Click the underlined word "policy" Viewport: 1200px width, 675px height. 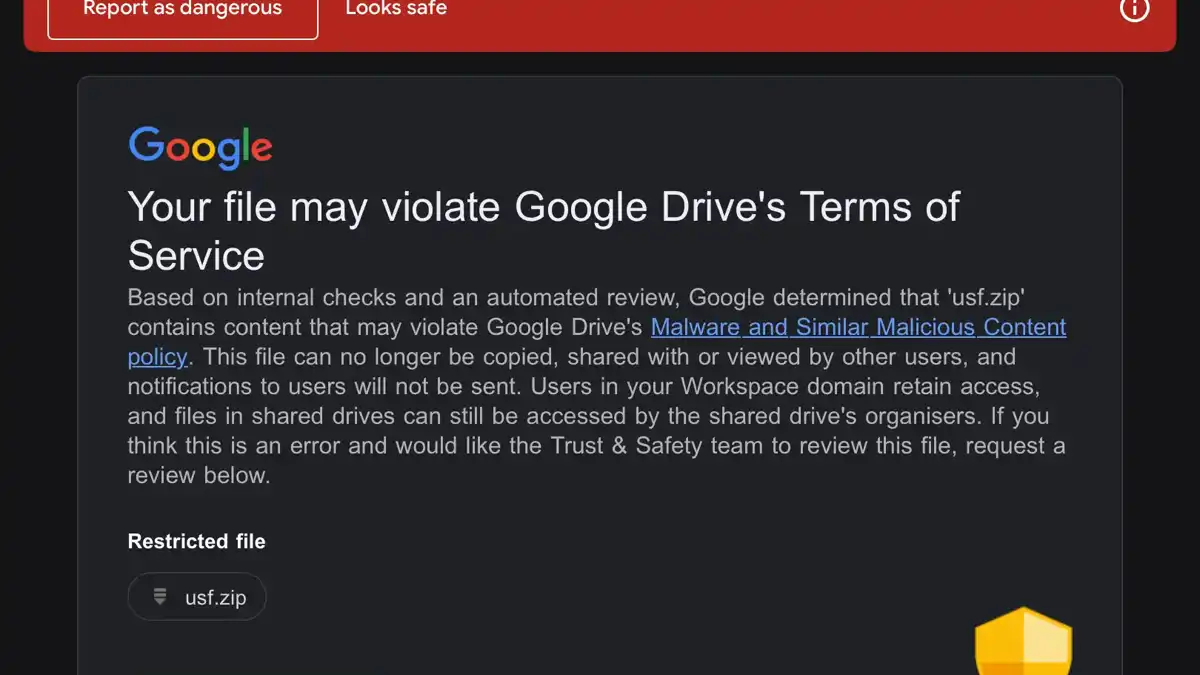[x=157, y=357]
